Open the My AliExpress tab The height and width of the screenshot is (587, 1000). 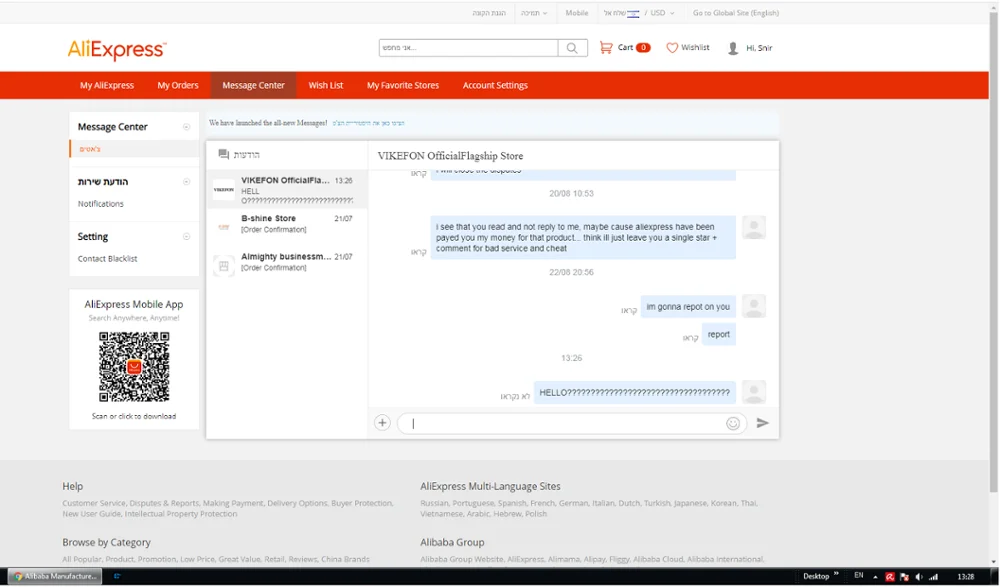coord(107,85)
